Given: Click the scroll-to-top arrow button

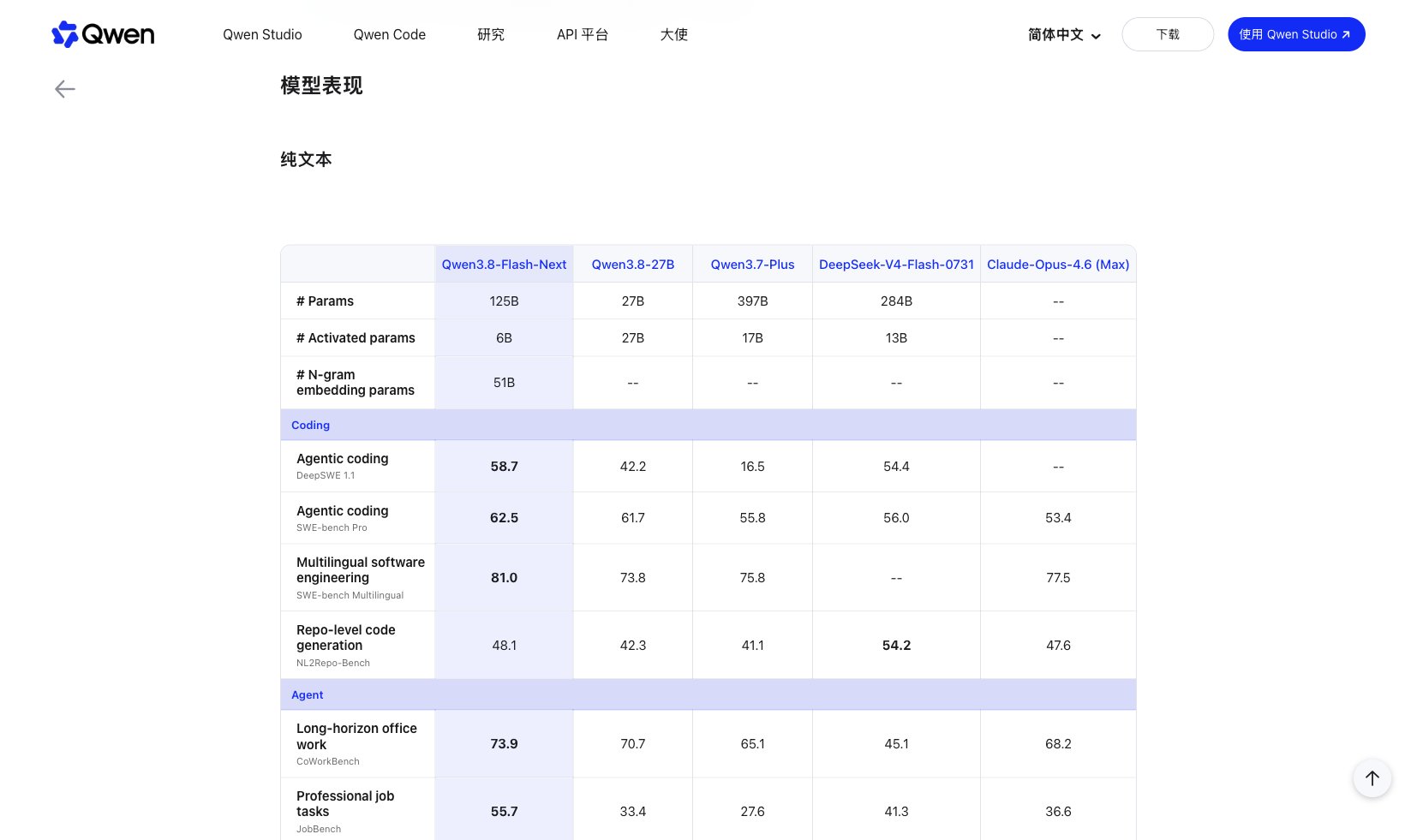Looking at the screenshot, I should point(1372,777).
